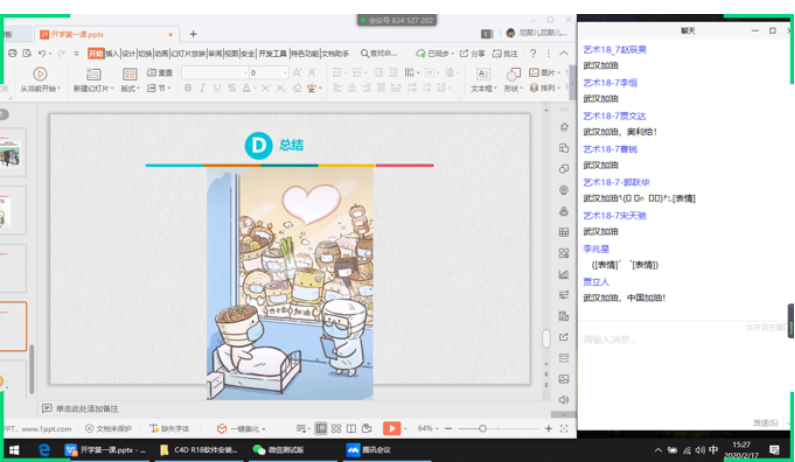The width and height of the screenshot is (795, 462).
Task: Click the zoom slider in the status bar
Action: click(482, 428)
